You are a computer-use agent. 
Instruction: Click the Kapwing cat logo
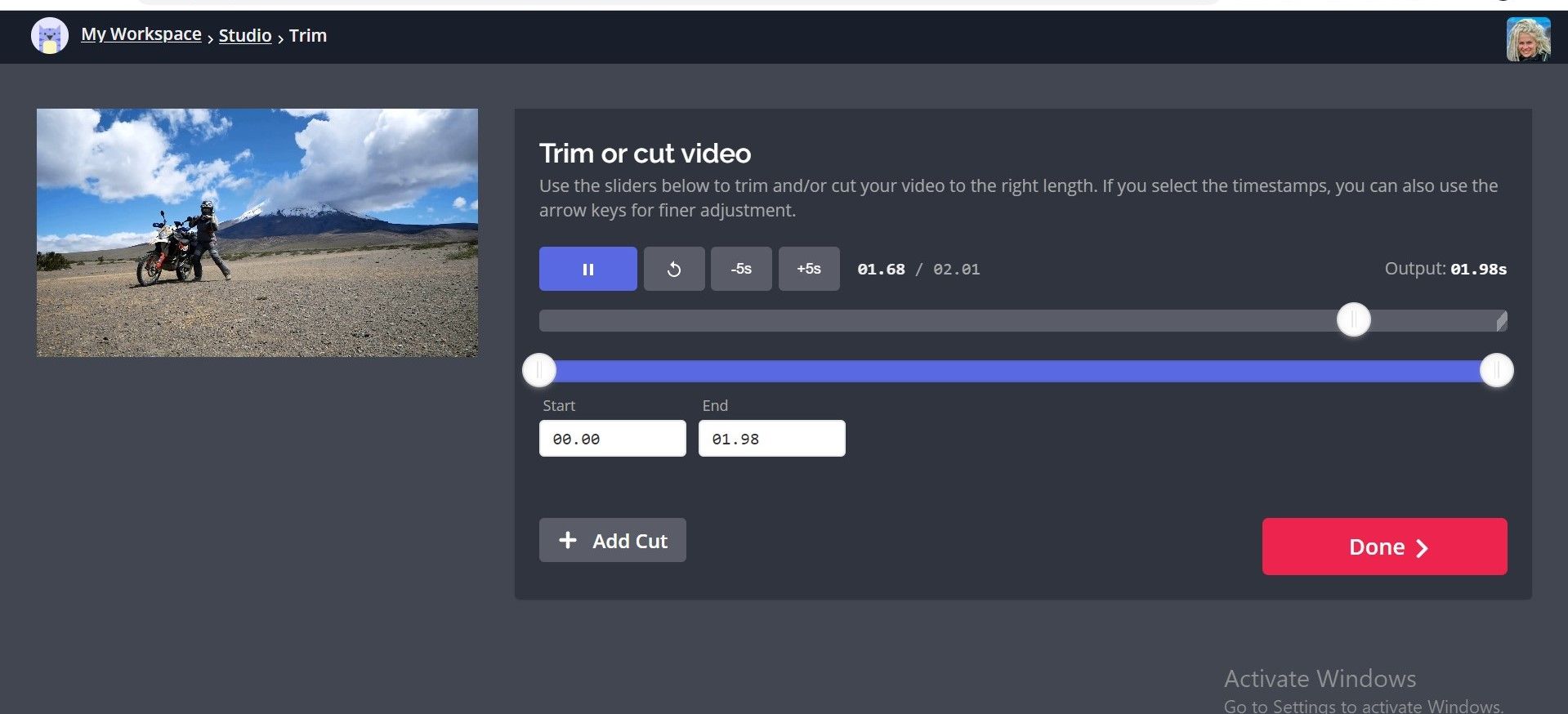[x=49, y=36]
